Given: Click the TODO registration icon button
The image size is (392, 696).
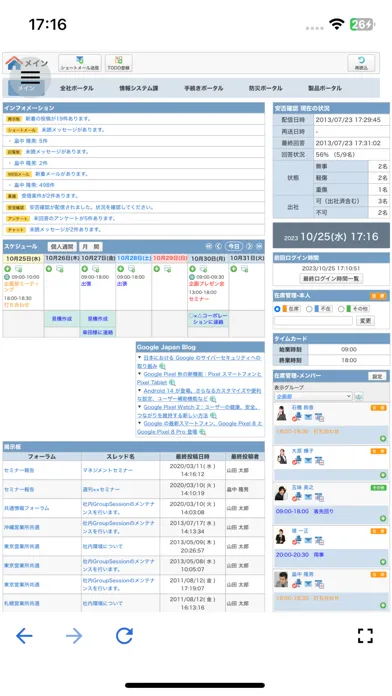Looking at the screenshot, I should (x=119, y=63).
